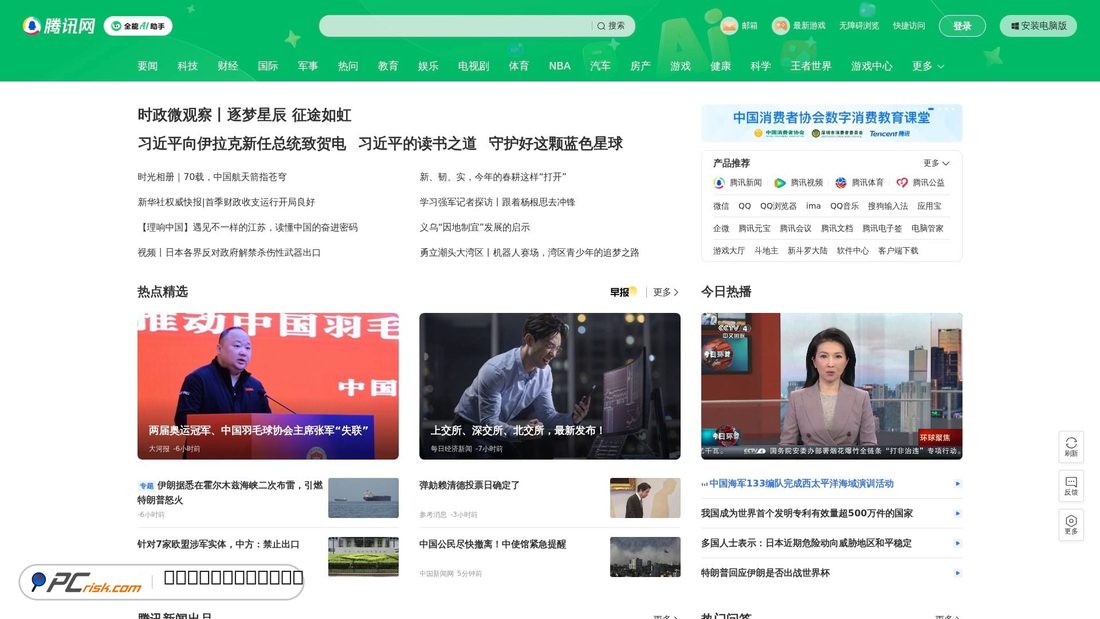Open headline 时政微观察｜逐梦星辰 征途如虹
This screenshot has height=619, width=1100.
click(244, 115)
